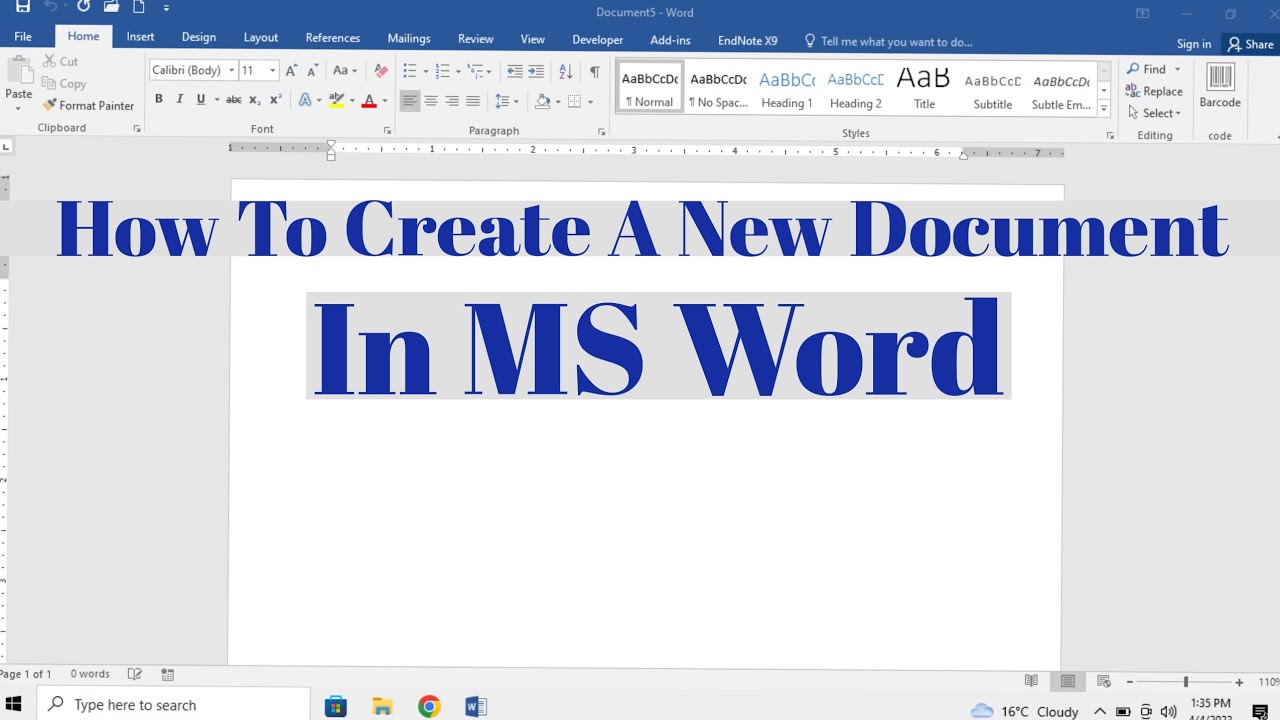The height and width of the screenshot is (720, 1280).
Task: Click the zoom slider in status bar
Action: tap(1186, 682)
